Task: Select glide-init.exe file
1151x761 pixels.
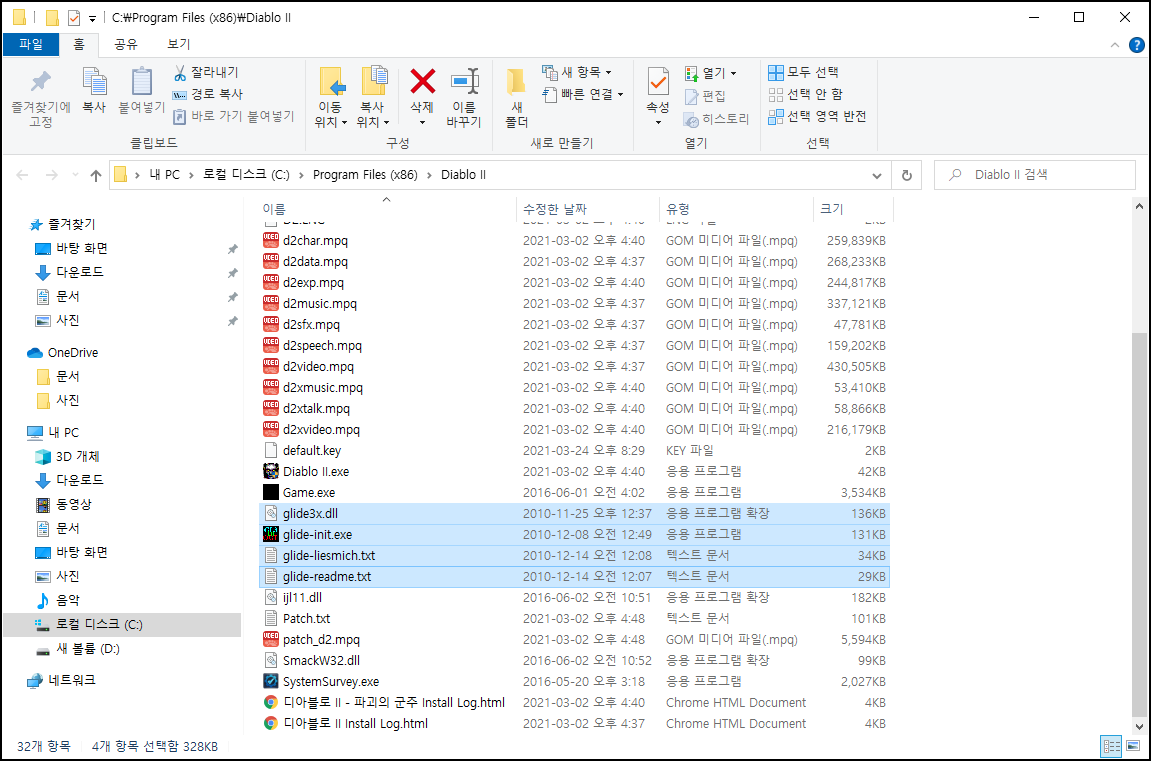Action: (x=576, y=534)
